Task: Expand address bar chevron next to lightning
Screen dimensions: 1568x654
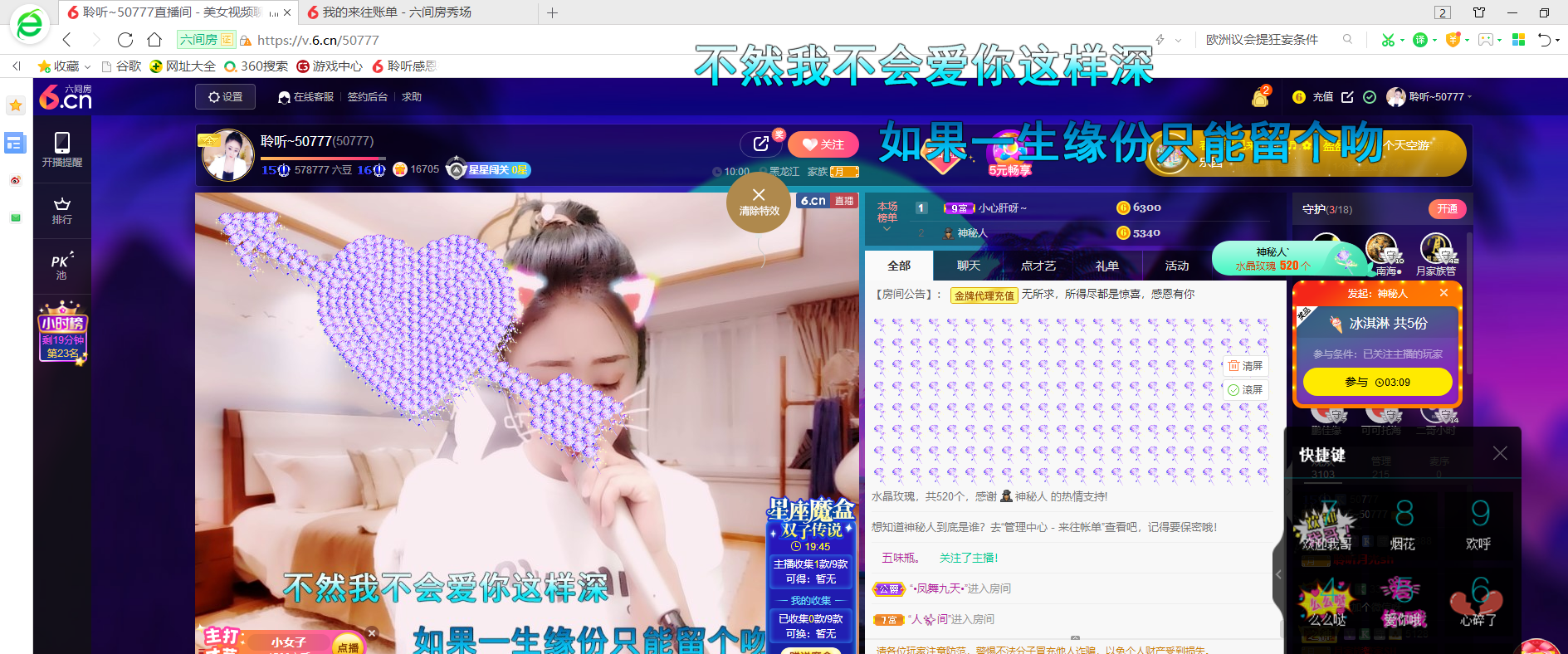Action: [1179, 40]
